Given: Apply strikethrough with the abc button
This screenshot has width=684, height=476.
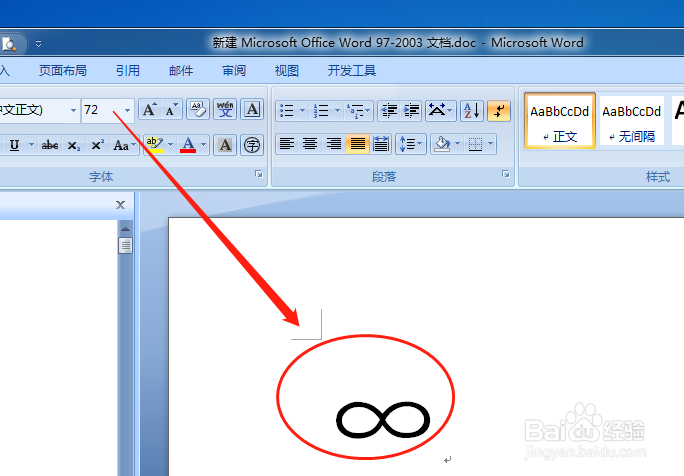Looking at the screenshot, I should [x=50, y=145].
